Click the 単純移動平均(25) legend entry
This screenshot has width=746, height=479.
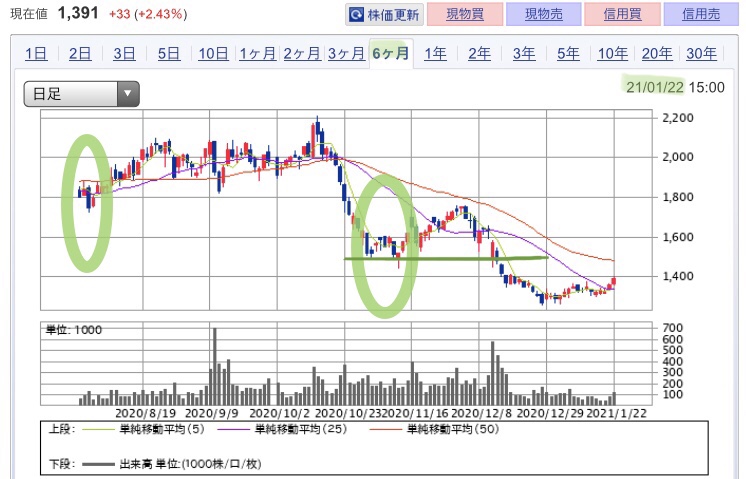tap(282, 429)
